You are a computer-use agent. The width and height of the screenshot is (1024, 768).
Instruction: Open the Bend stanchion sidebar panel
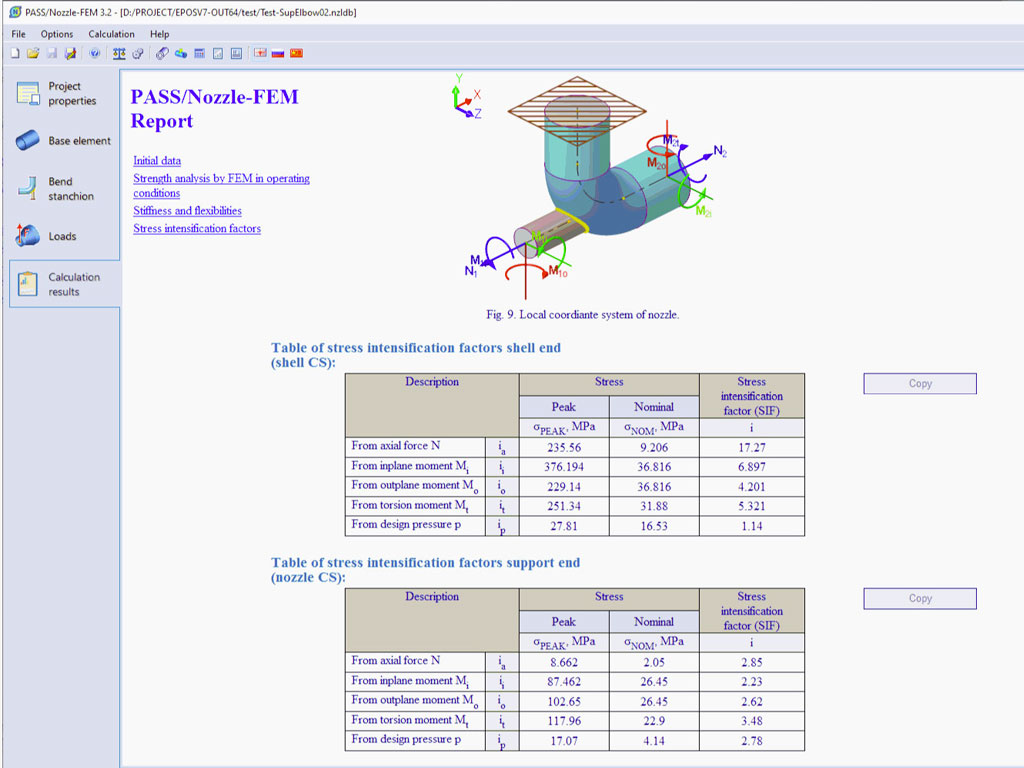[x=60, y=189]
